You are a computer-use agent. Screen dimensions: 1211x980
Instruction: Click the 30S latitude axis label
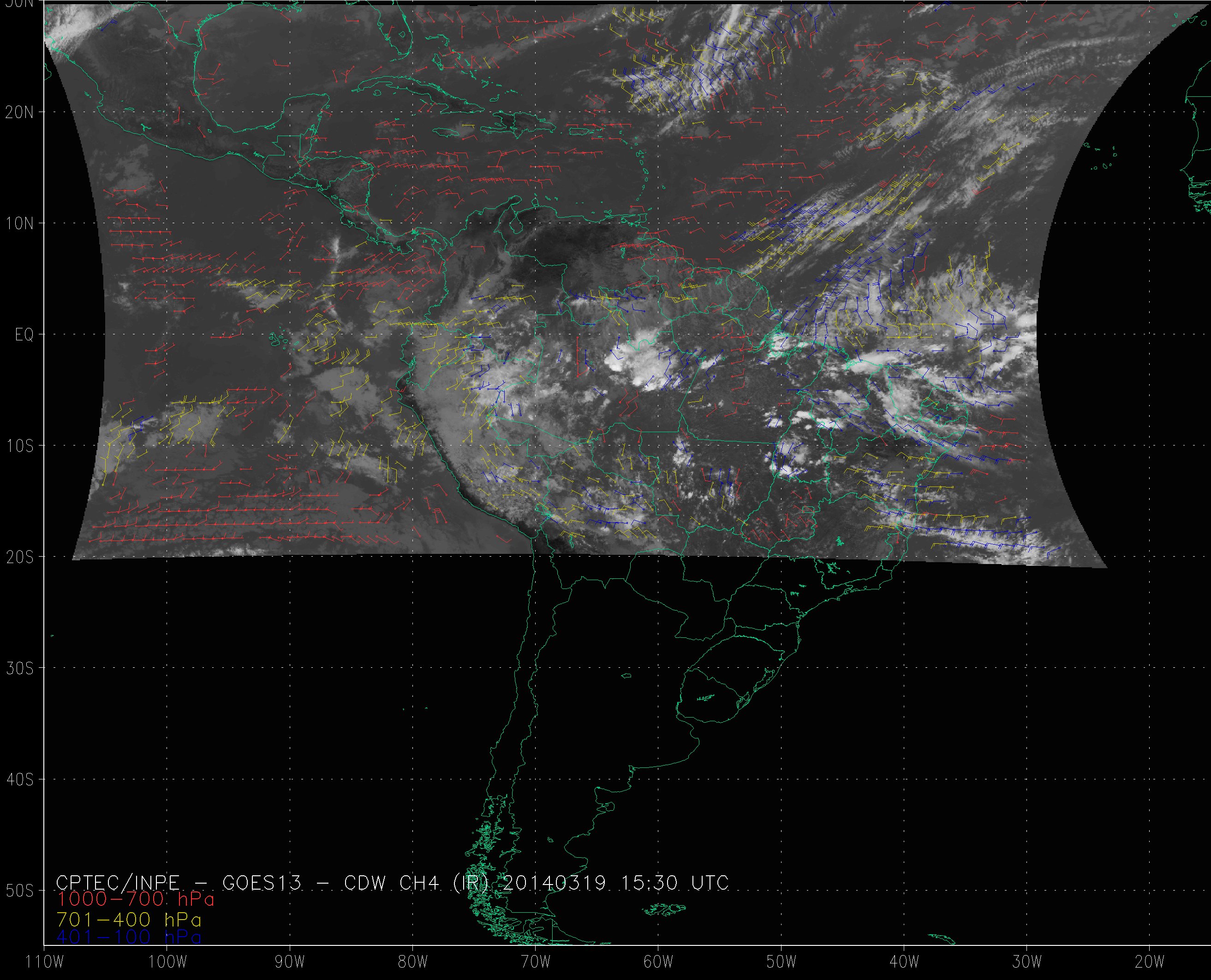pyautogui.click(x=20, y=668)
